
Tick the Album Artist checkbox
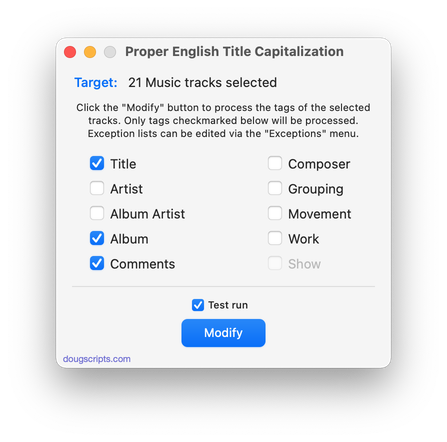coord(97,213)
